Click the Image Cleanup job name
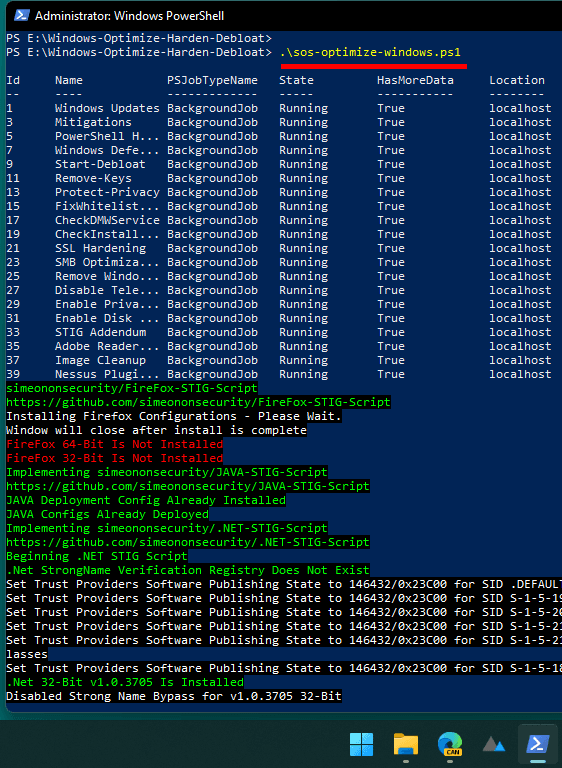The height and width of the screenshot is (768, 562). (x=100, y=360)
